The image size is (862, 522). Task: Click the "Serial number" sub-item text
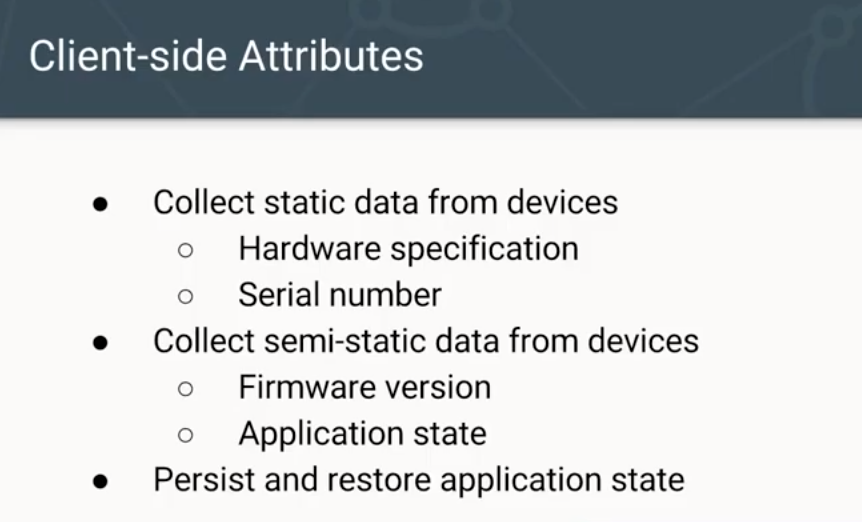click(x=340, y=295)
